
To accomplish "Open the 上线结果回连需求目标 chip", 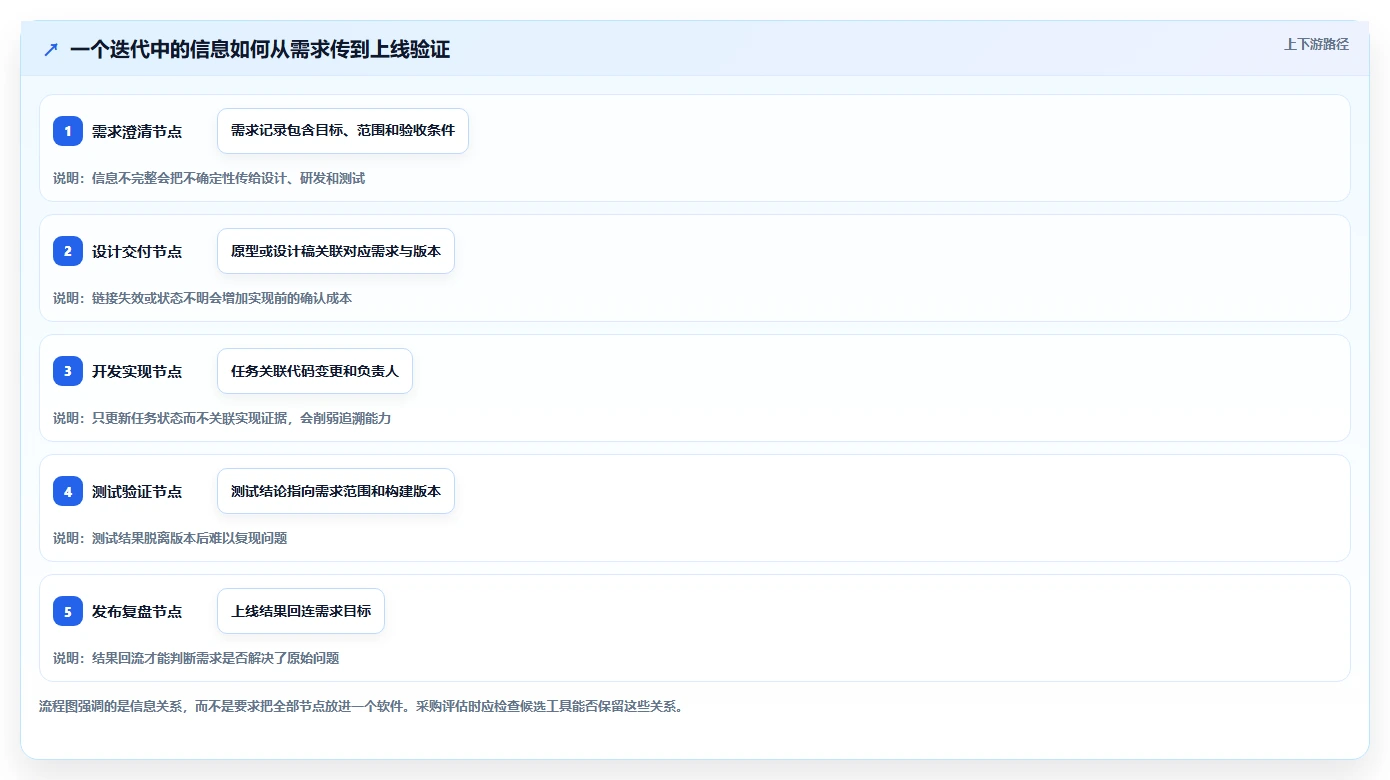I will [301, 611].
